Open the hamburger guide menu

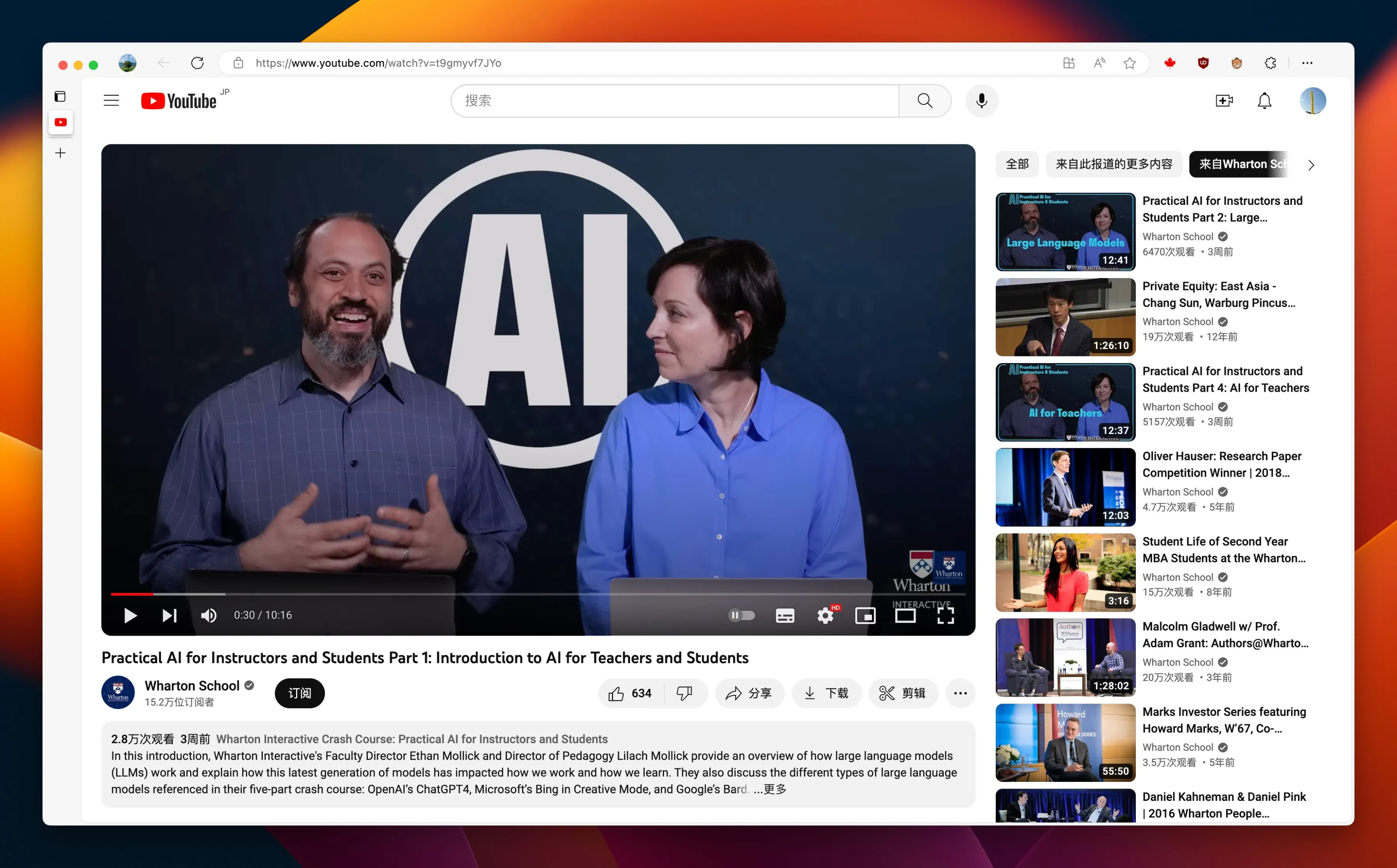tap(111, 101)
